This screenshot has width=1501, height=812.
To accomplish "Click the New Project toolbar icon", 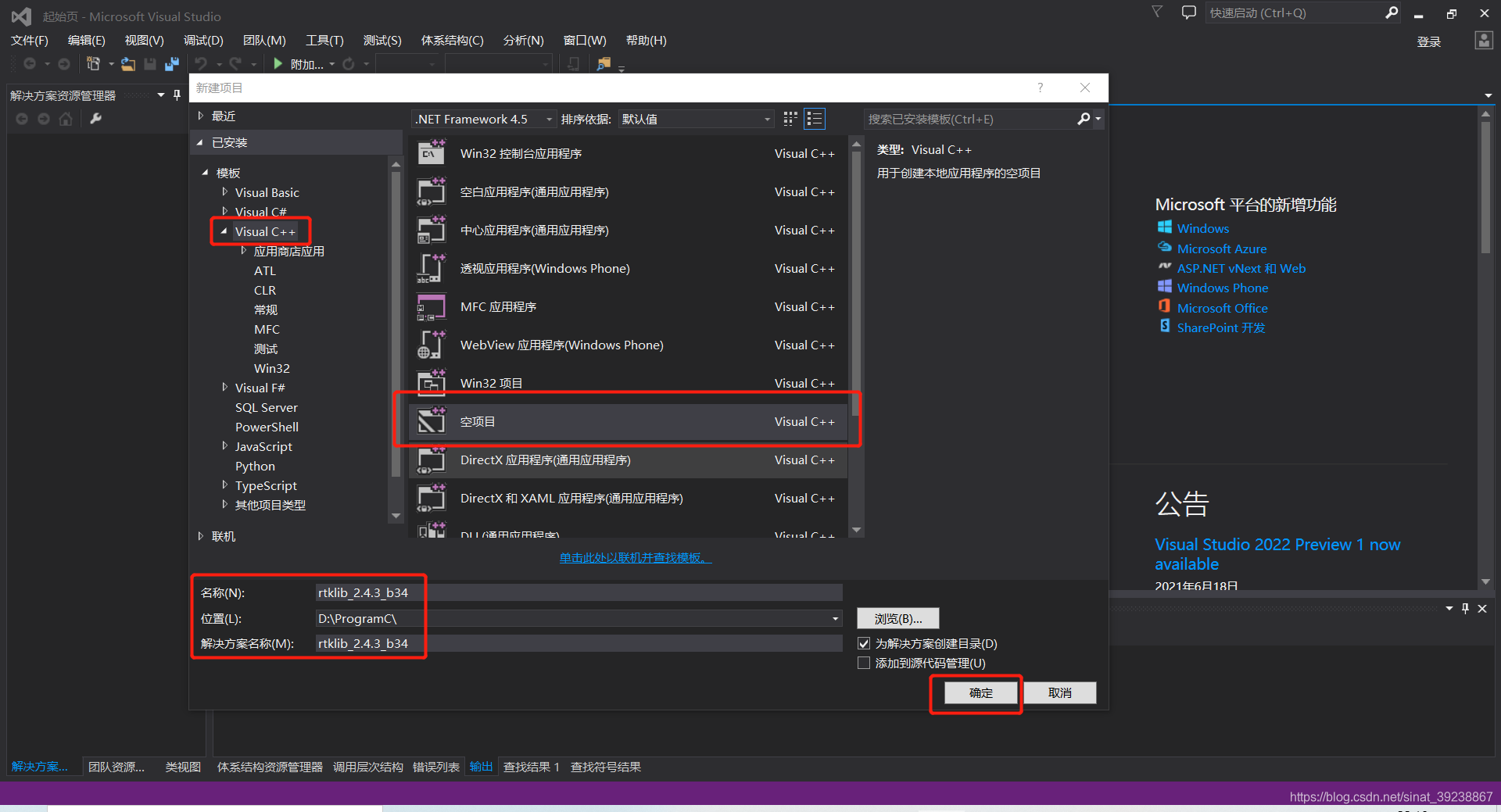I will (93, 63).
